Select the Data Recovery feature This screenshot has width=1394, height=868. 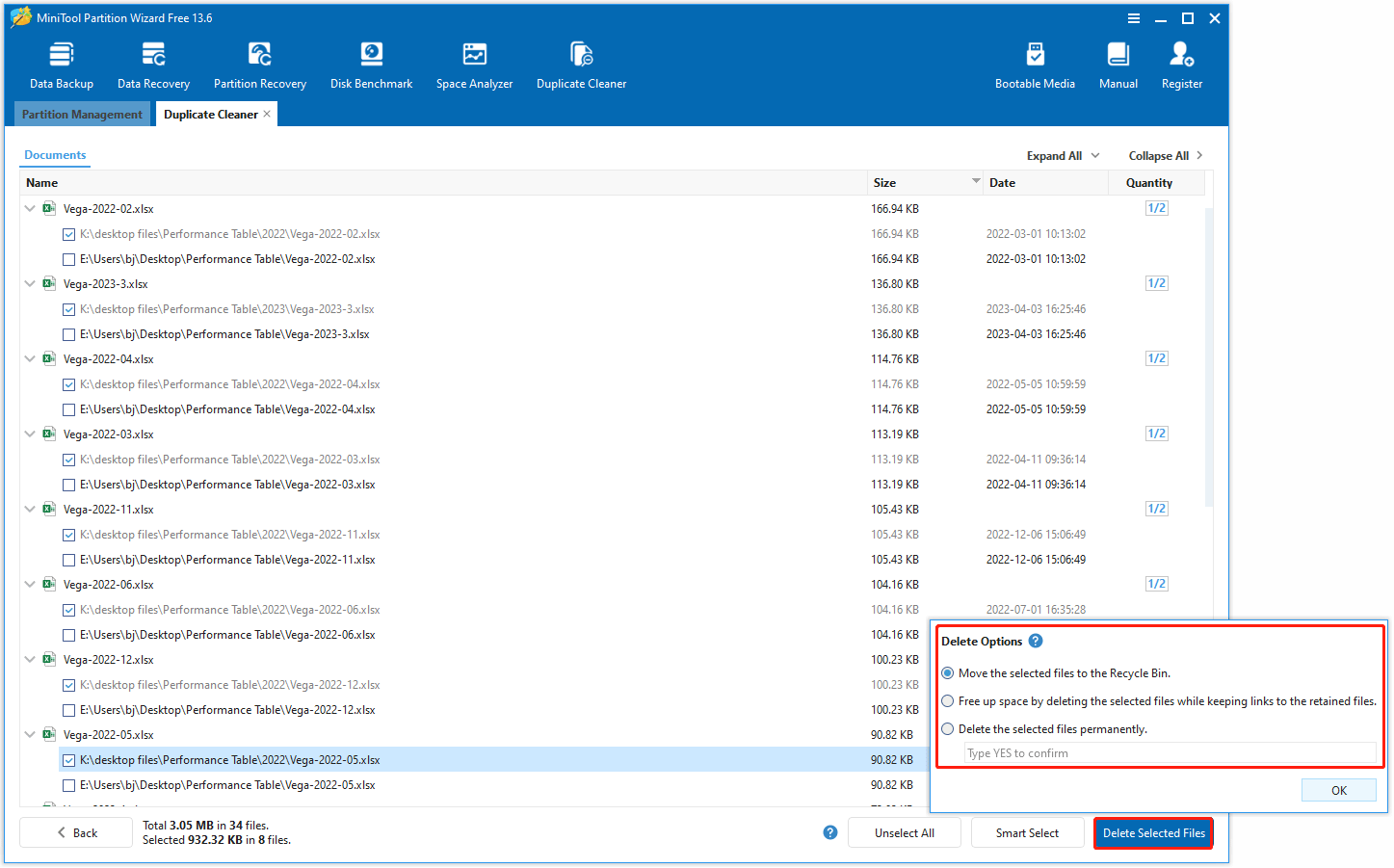tap(152, 63)
